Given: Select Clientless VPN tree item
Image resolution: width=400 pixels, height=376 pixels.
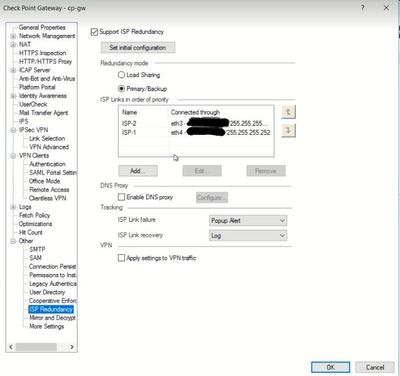Looking at the screenshot, I should pos(47,198).
